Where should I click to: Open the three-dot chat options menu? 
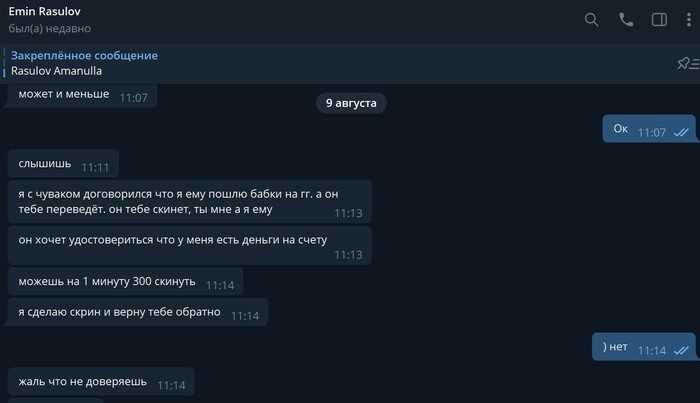point(689,20)
